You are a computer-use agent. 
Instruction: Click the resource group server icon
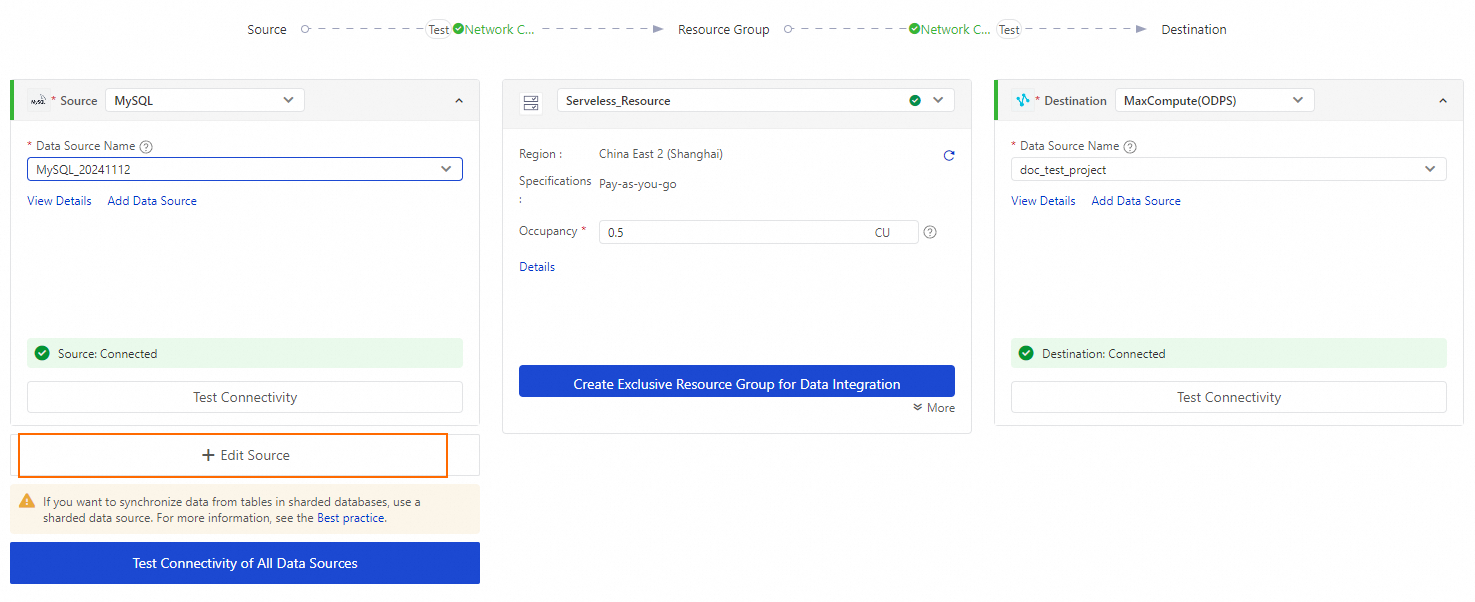point(531,102)
